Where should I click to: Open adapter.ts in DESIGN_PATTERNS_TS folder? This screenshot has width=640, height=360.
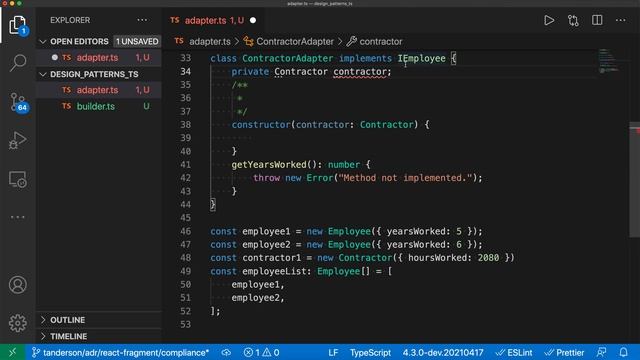click(x=99, y=90)
